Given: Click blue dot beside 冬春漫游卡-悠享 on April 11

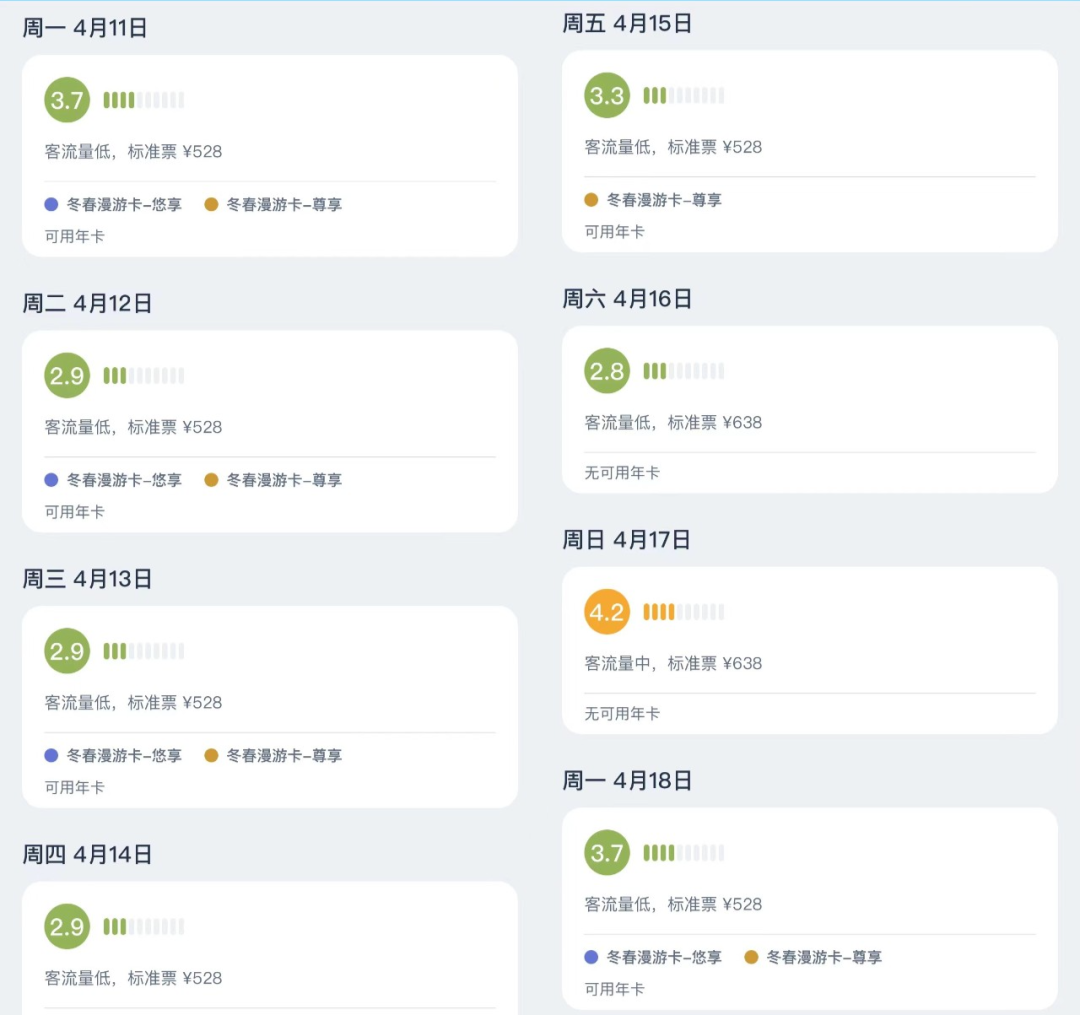Looking at the screenshot, I should [x=52, y=205].
